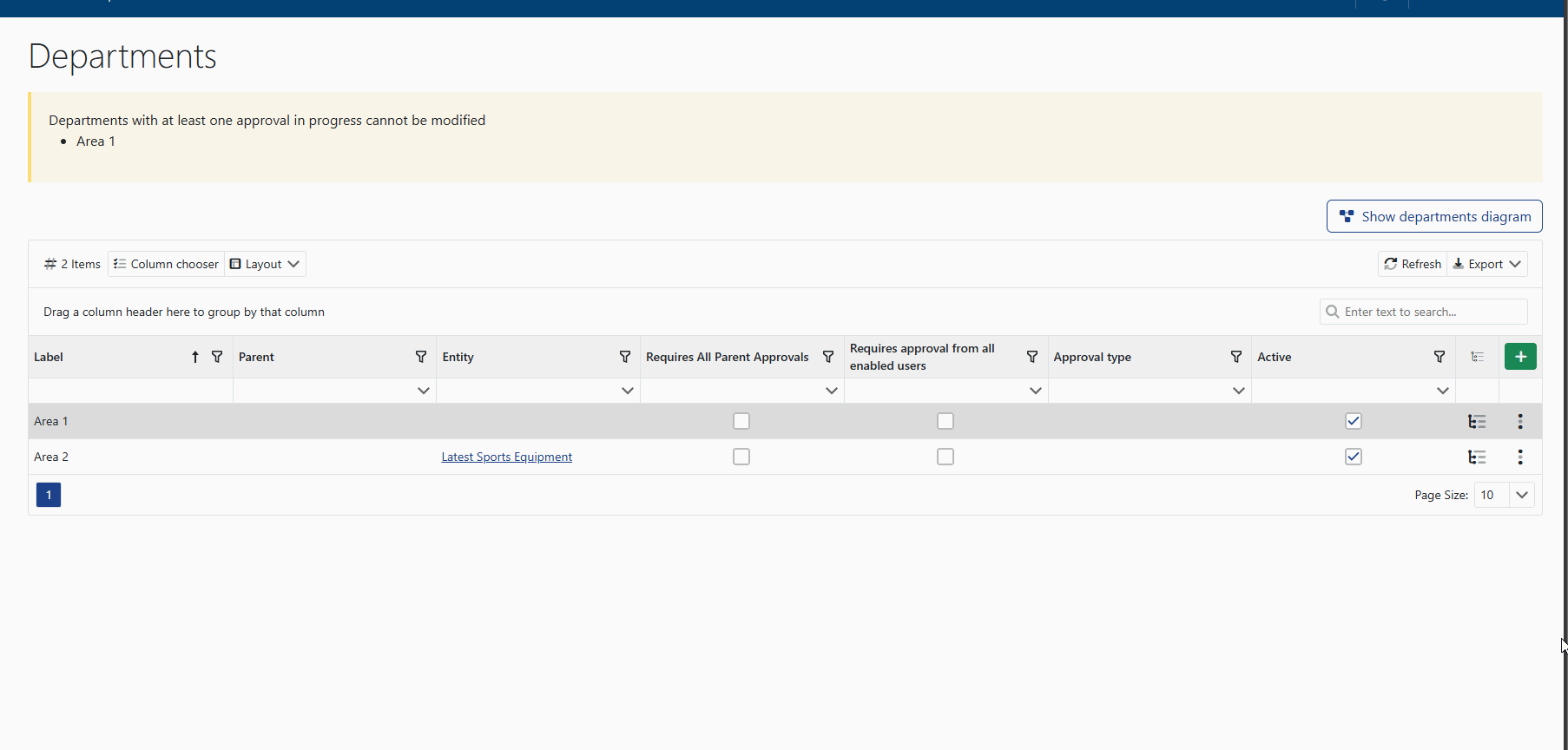Check Requires All Parent Approvals for Area 1
Viewport: 1568px width, 750px height.
coord(741,421)
